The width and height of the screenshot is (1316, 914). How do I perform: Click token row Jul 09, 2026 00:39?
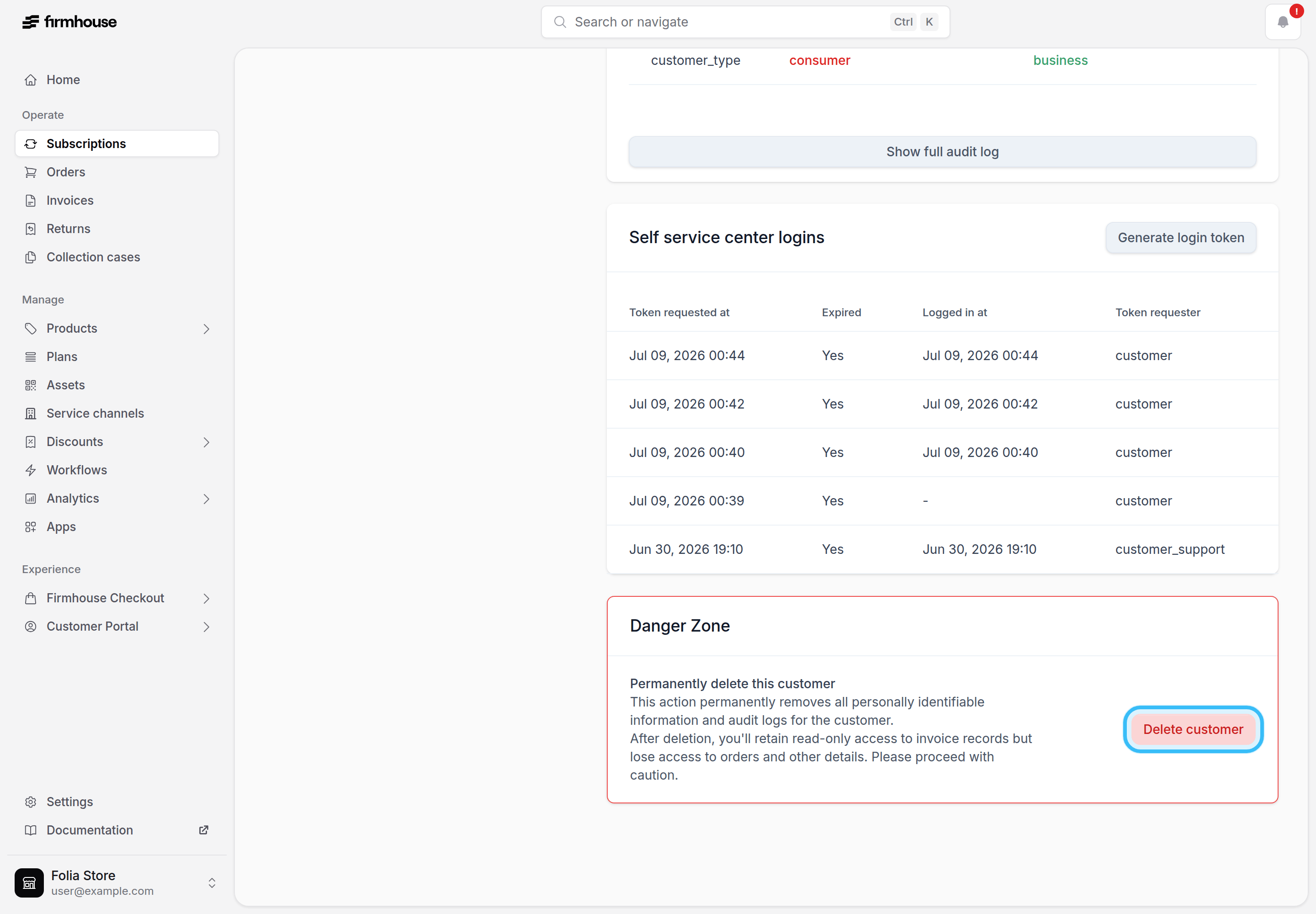point(942,501)
